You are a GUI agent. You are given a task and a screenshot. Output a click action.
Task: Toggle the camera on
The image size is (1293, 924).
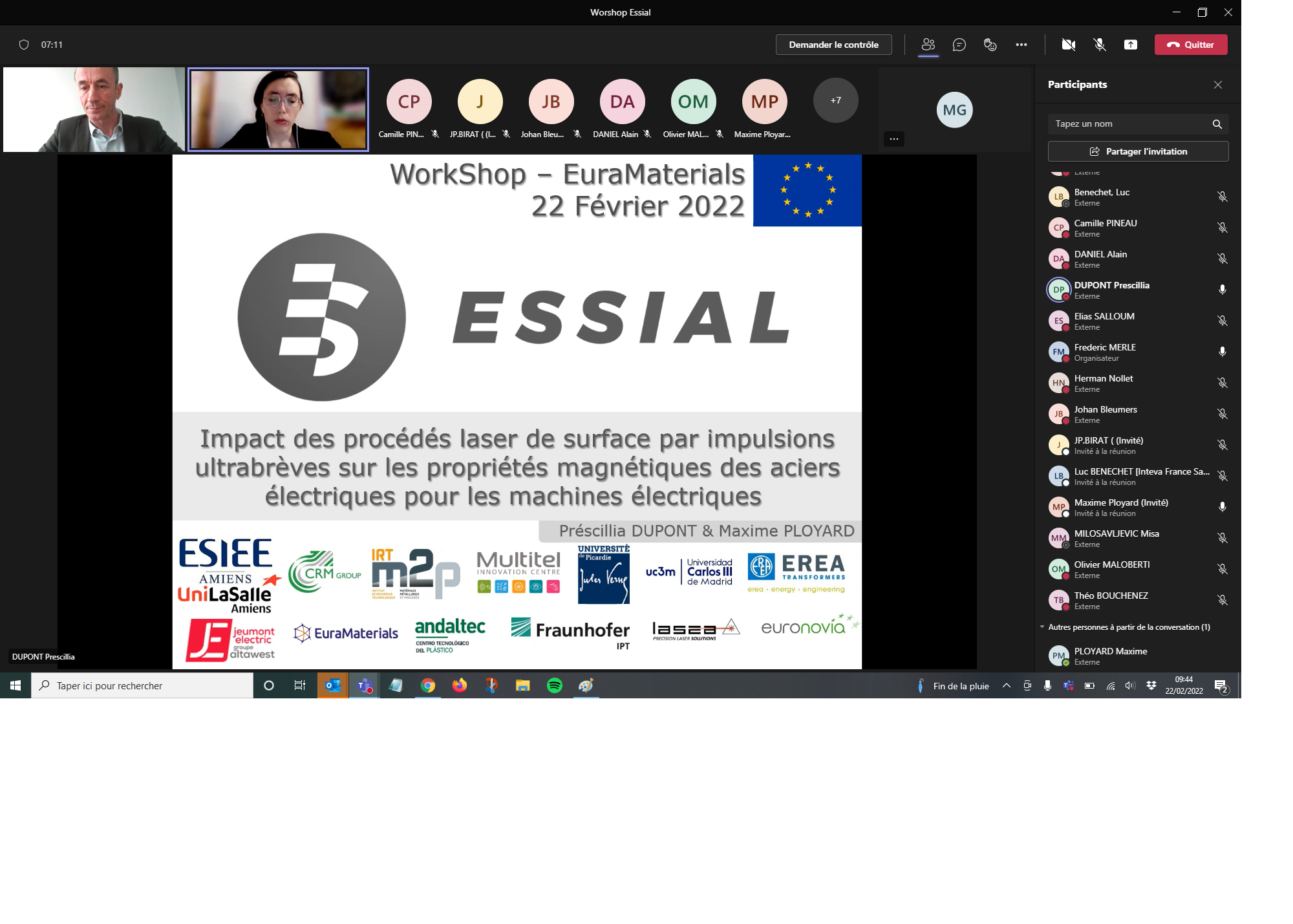(x=1069, y=45)
